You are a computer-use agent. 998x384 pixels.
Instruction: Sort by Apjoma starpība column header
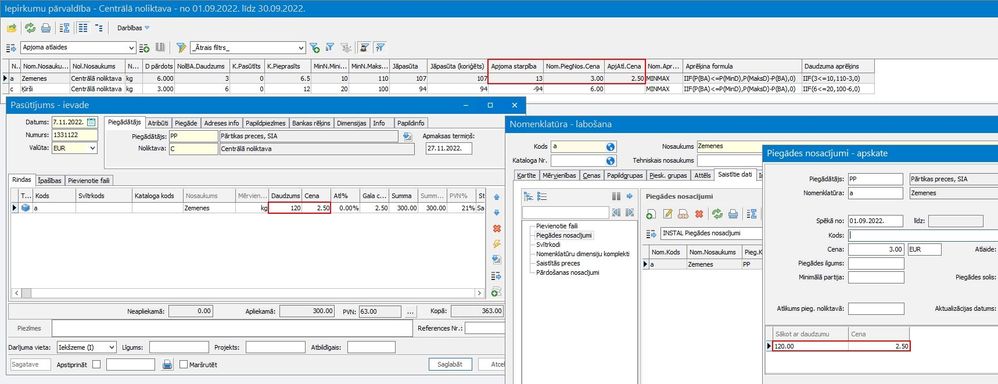pyautogui.click(x=516, y=66)
